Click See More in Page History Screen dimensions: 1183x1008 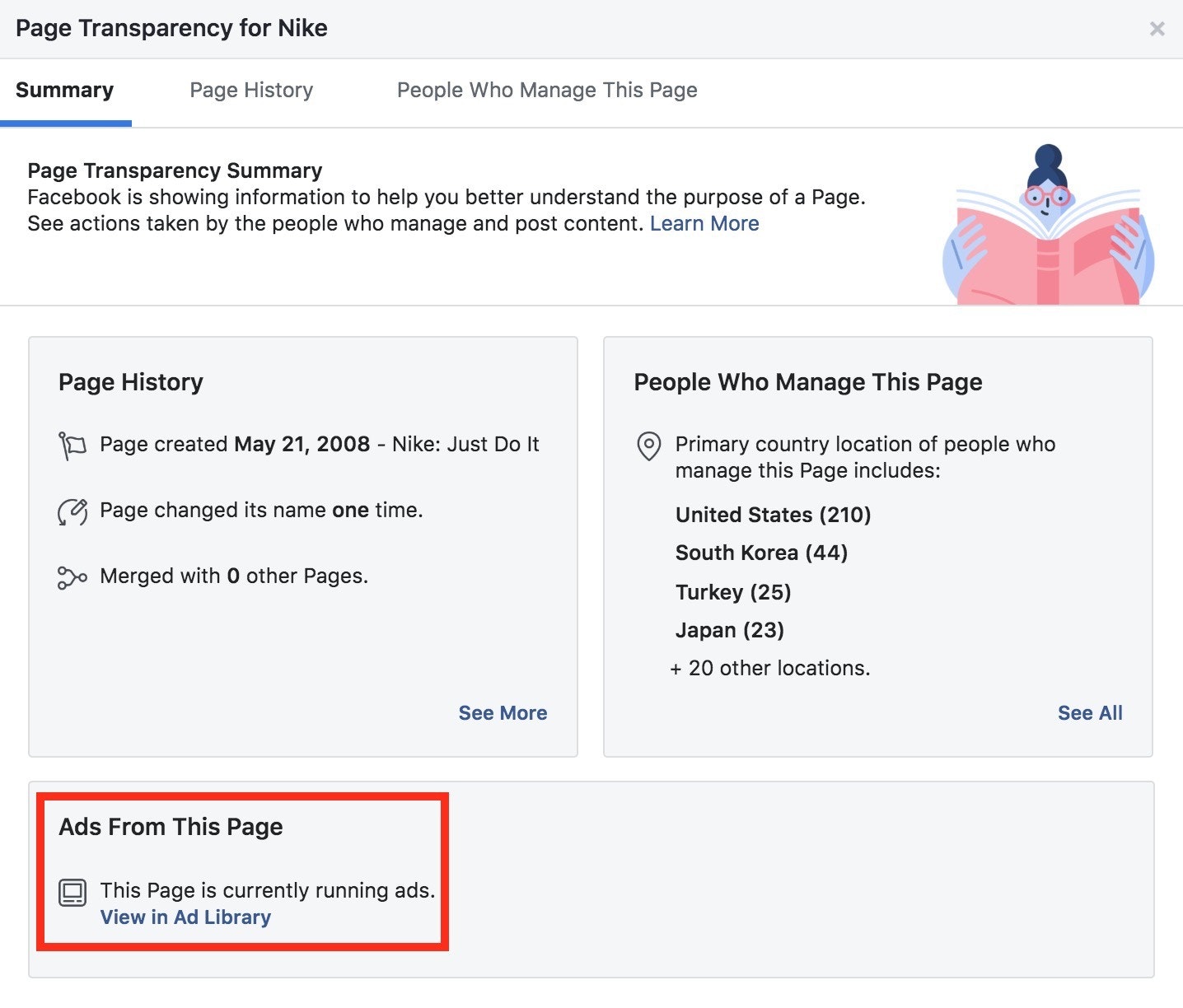click(x=503, y=713)
